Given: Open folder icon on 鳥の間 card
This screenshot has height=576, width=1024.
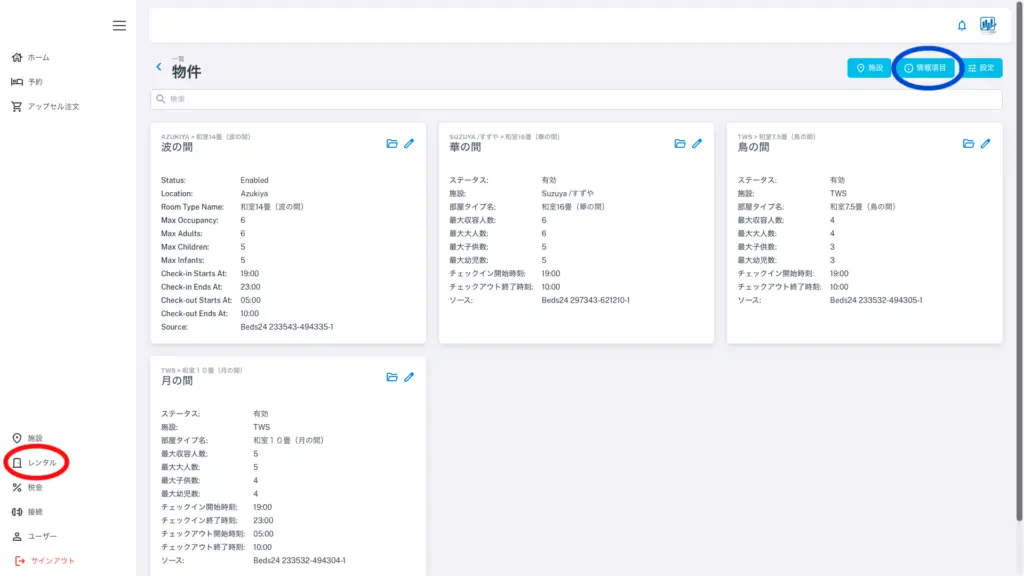Looking at the screenshot, I should 968,144.
